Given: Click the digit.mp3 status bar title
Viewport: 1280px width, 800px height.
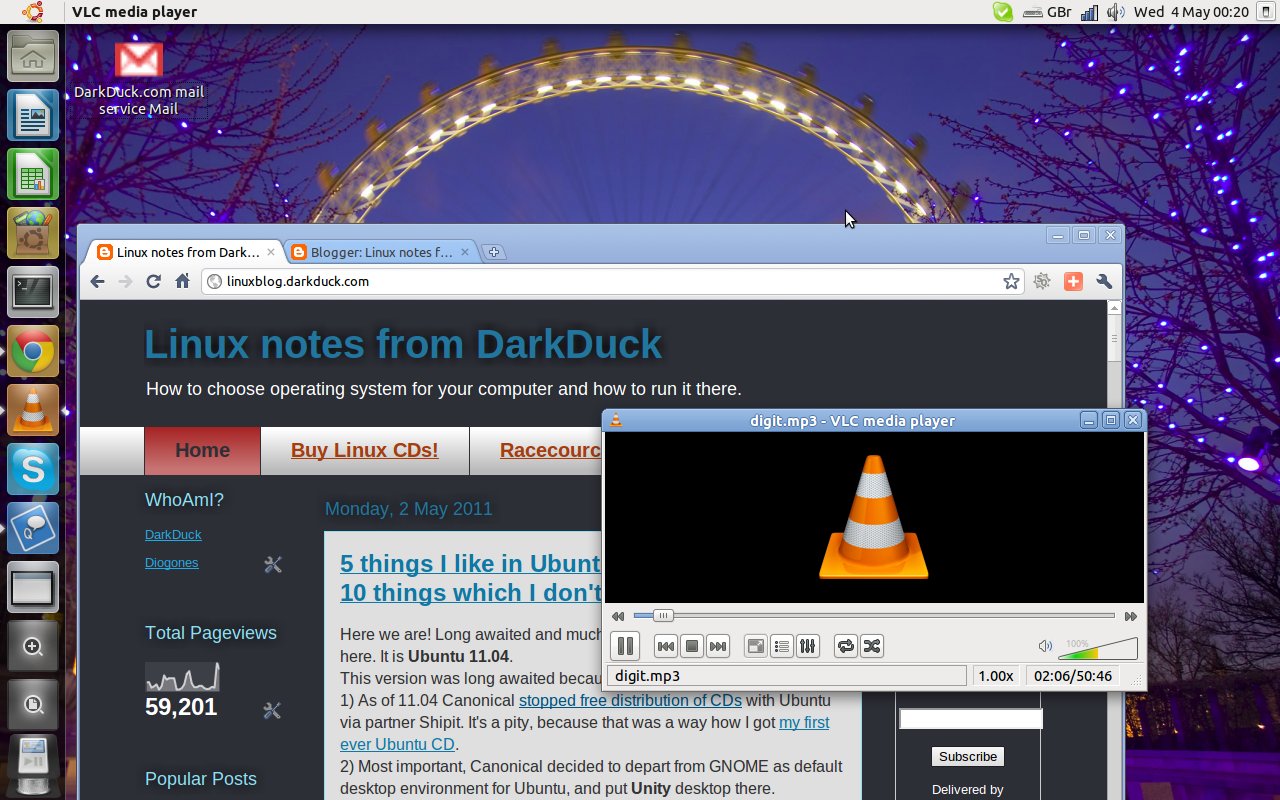Looking at the screenshot, I should 787,676.
